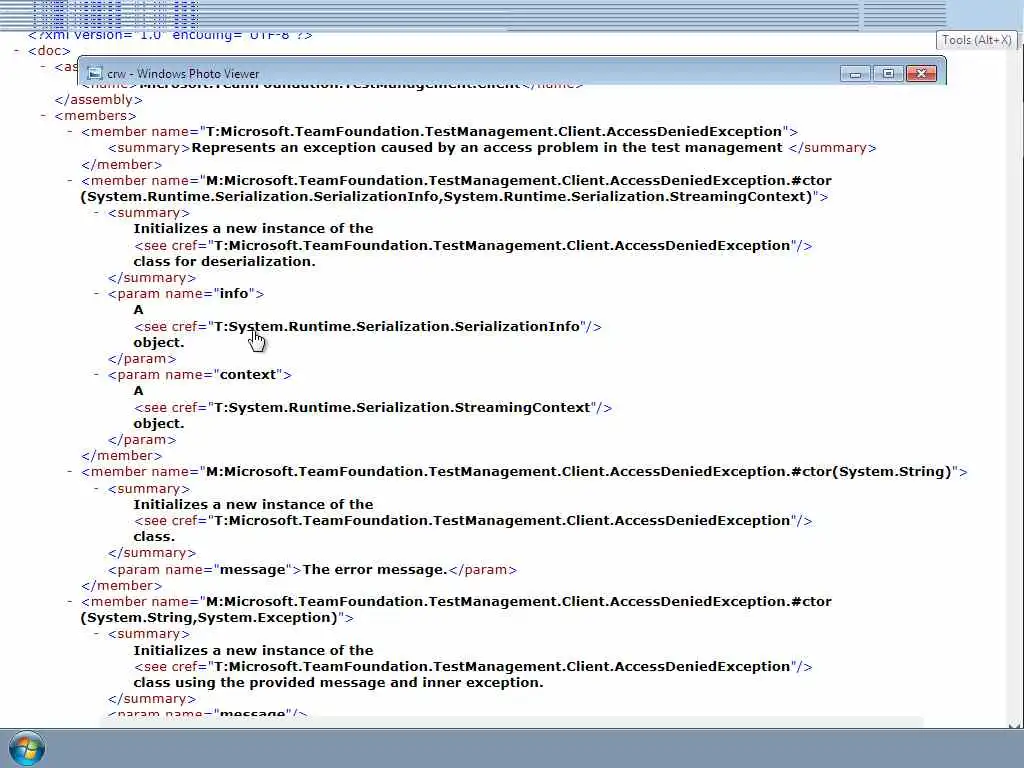Click the closing assembly tag

pyautogui.click(x=99, y=100)
